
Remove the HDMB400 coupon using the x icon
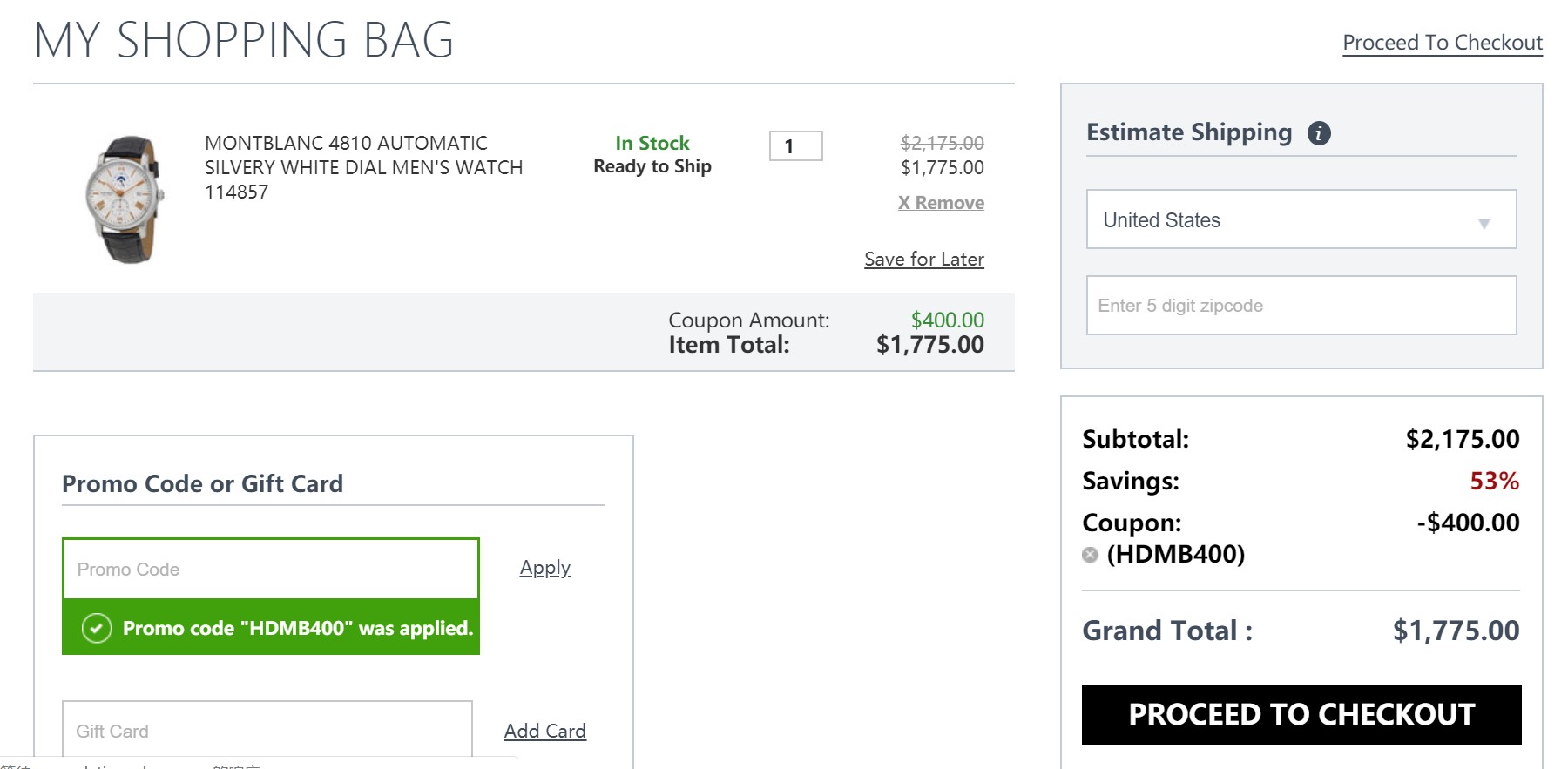[1090, 555]
